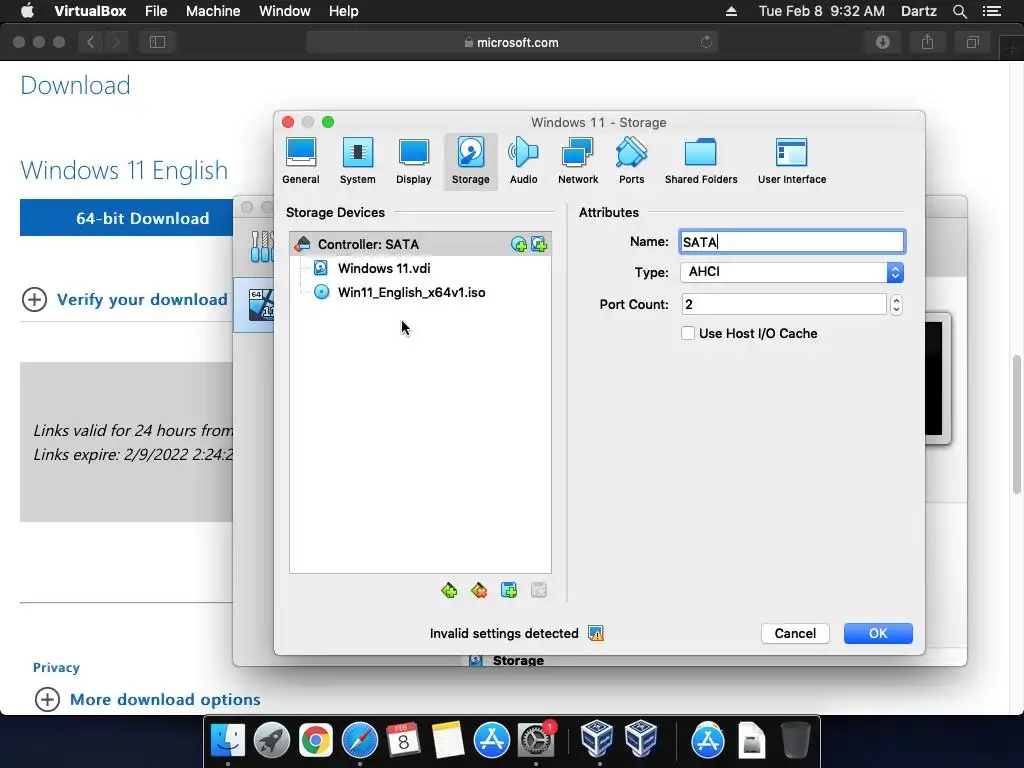Viewport: 1024px width, 768px height.
Task: Reload the microsoft.com page
Action: click(706, 42)
